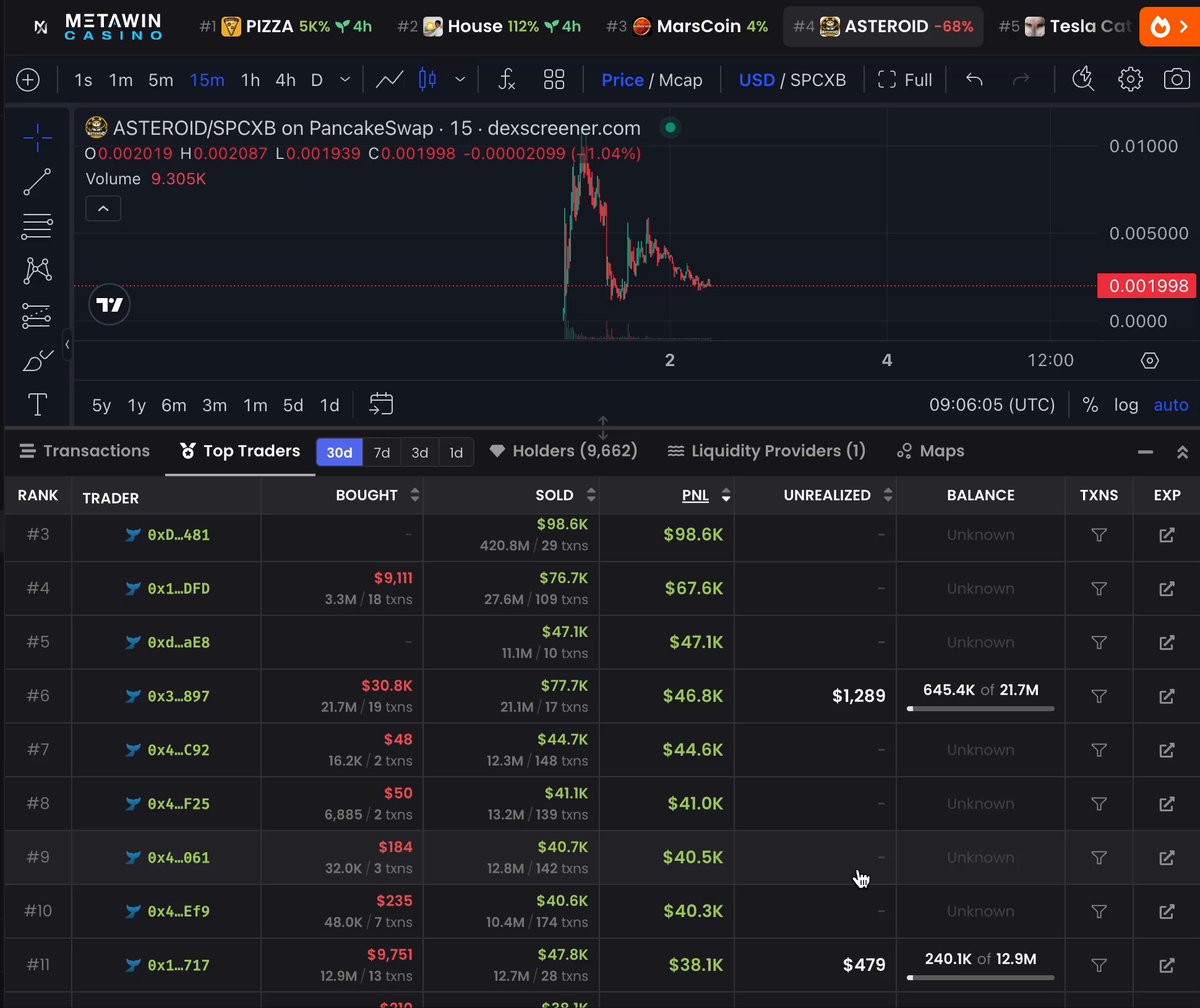Open the candle chart type dropdown
1200x1008 pixels.
tap(460, 80)
